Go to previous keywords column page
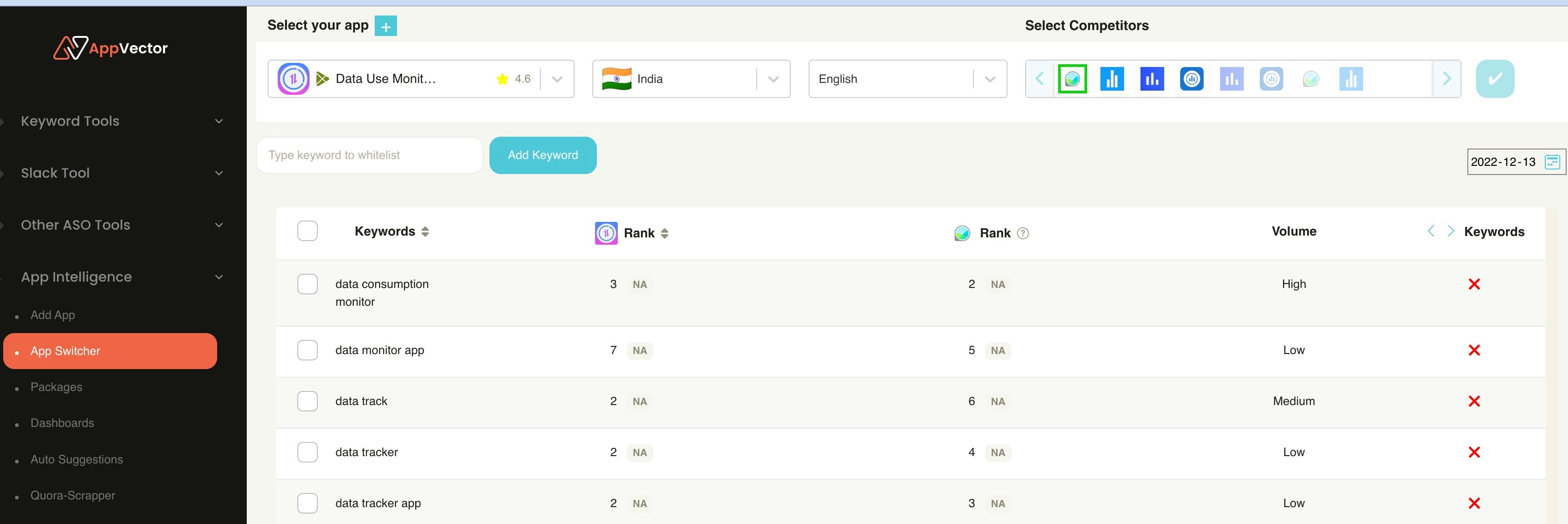Viewport: 1568px width, 524px height. pos(1431,231)
